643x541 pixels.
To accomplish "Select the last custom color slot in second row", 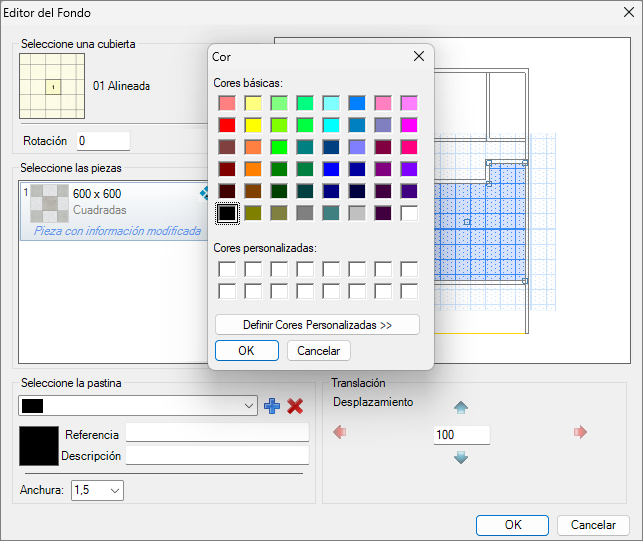I will pos(409,292).
